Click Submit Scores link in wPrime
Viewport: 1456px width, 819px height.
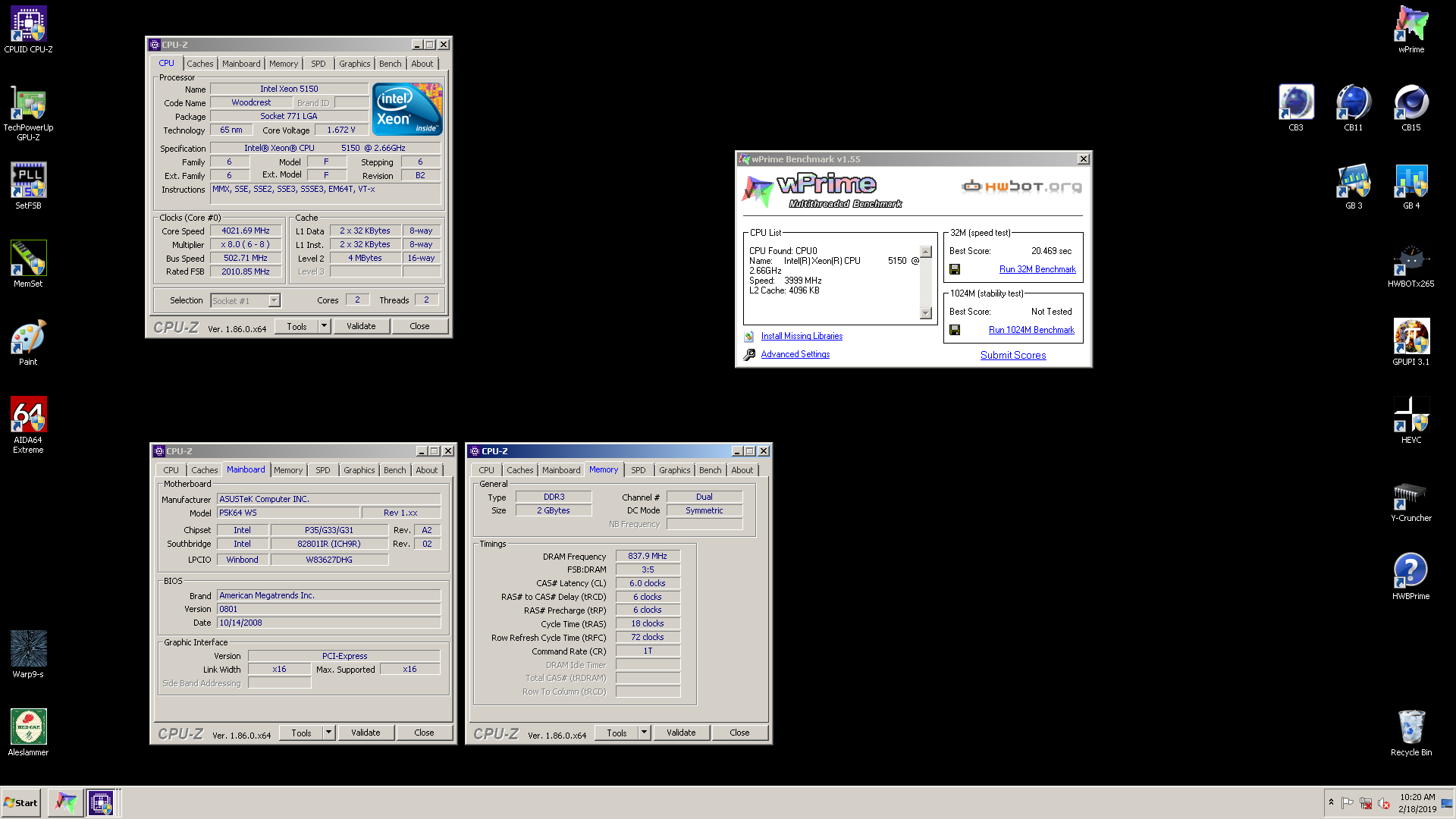[x=1013, y=355]
